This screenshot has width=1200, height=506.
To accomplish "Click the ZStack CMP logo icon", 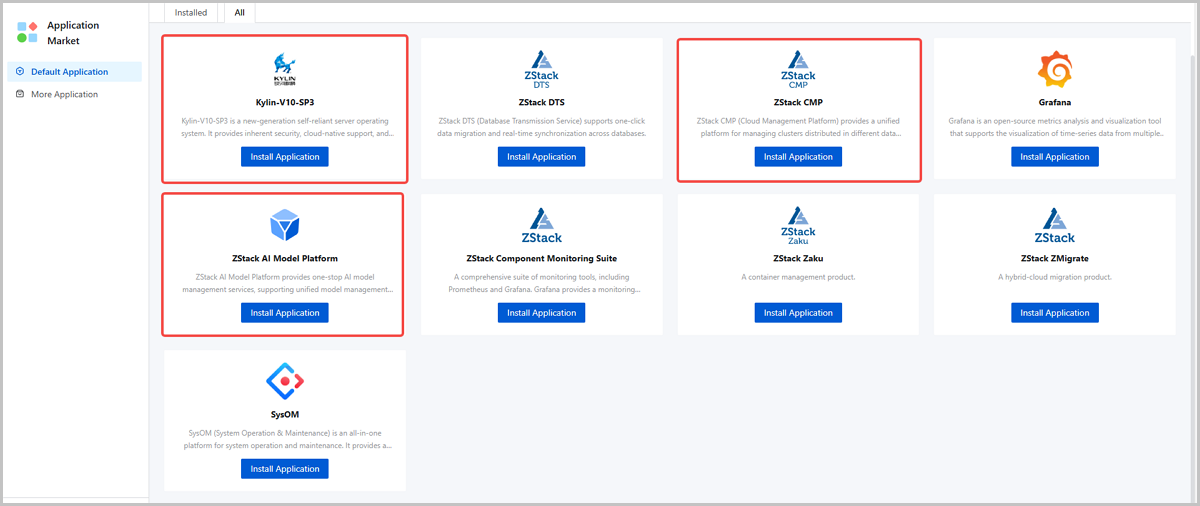I will tap(798, 71).
